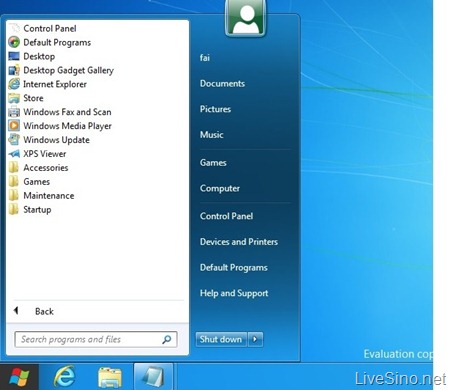Viewport: 450px width, 390px height.
Task: Open Devices and Printers
Action: tap(239, 242)
